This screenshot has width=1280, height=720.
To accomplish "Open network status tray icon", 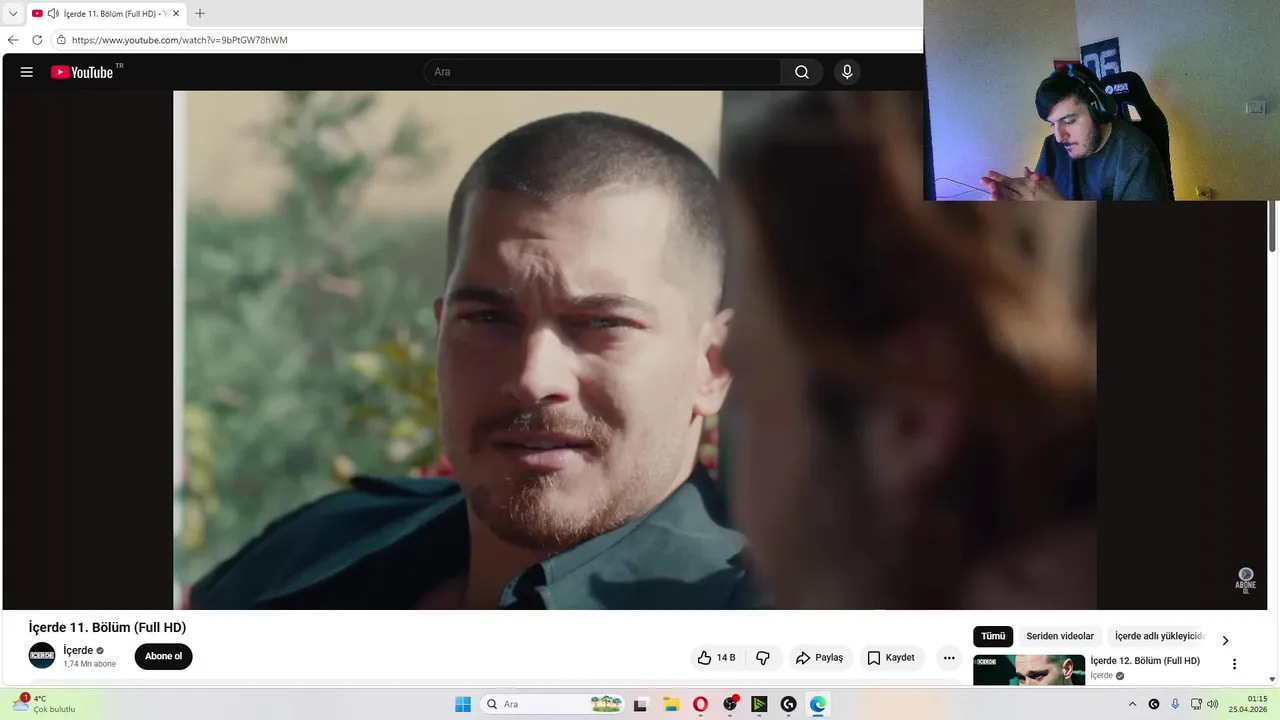I will 1196,704.
